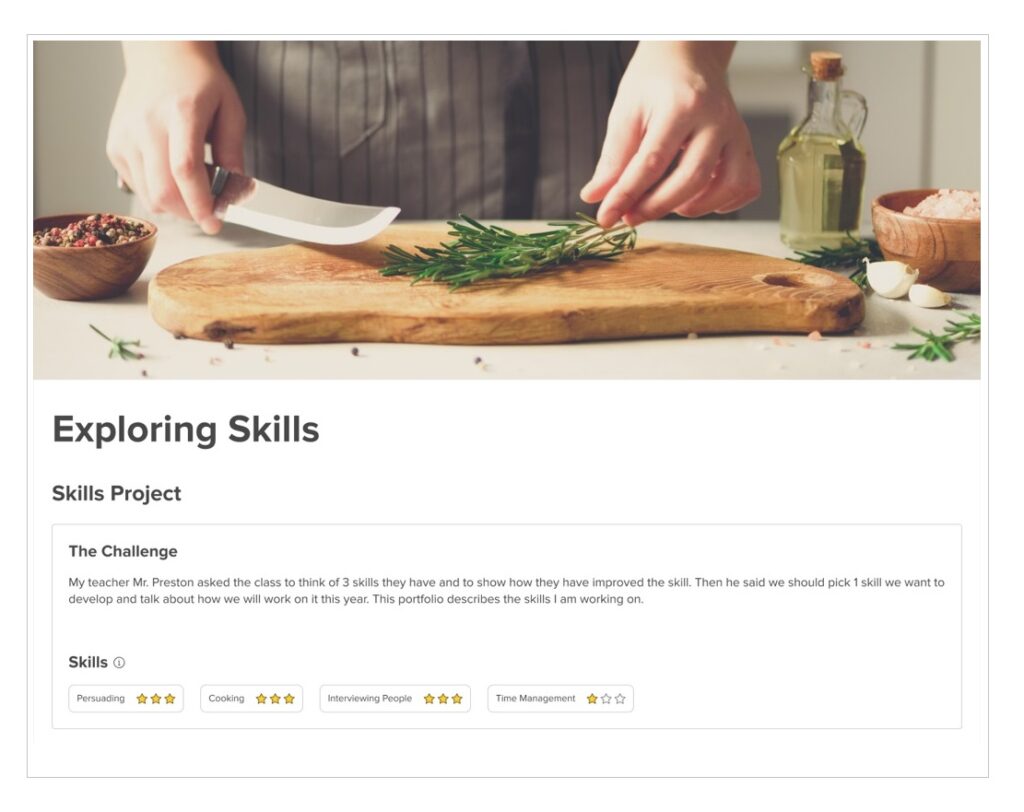Click the Skills subsection heading text
Image resolution: width=1024 pixels, height=812 pixels.
[x=88, y=662]
